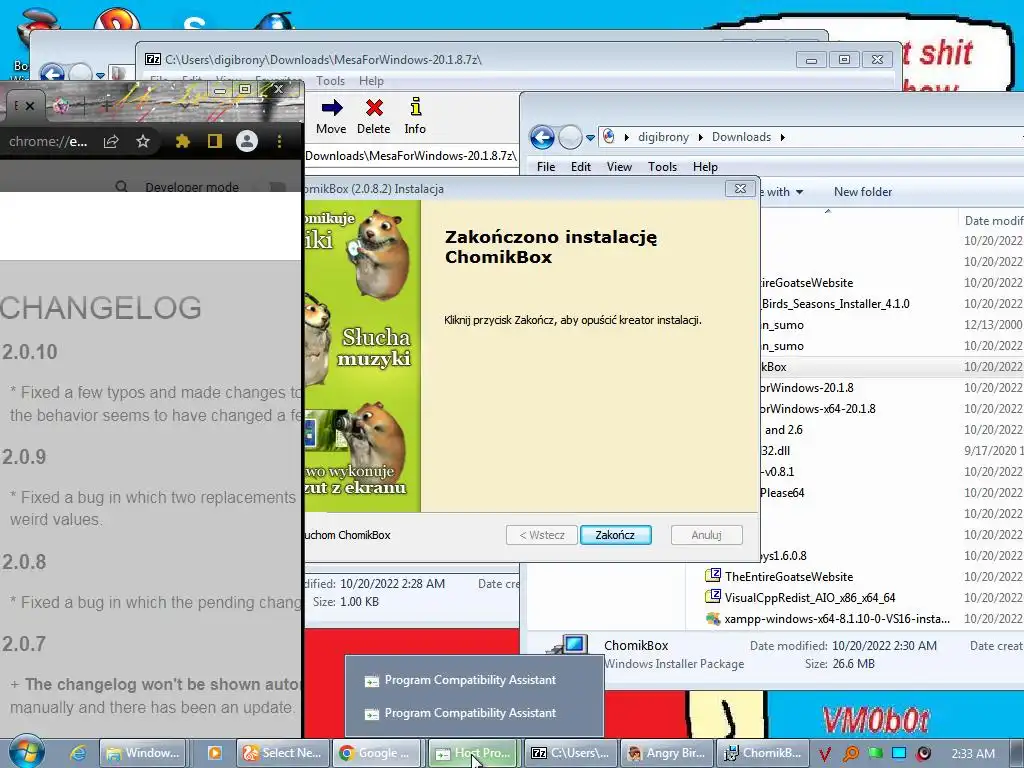The width and height of the screenshot is (1024, 768).
Task: Open the Share with dropdown arrow
Action: coord(799,192)
